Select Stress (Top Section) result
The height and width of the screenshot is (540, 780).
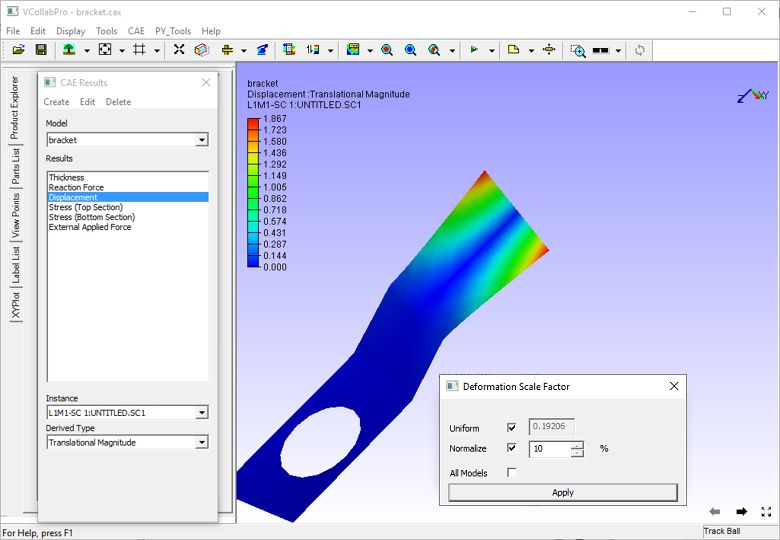(128, 207)
